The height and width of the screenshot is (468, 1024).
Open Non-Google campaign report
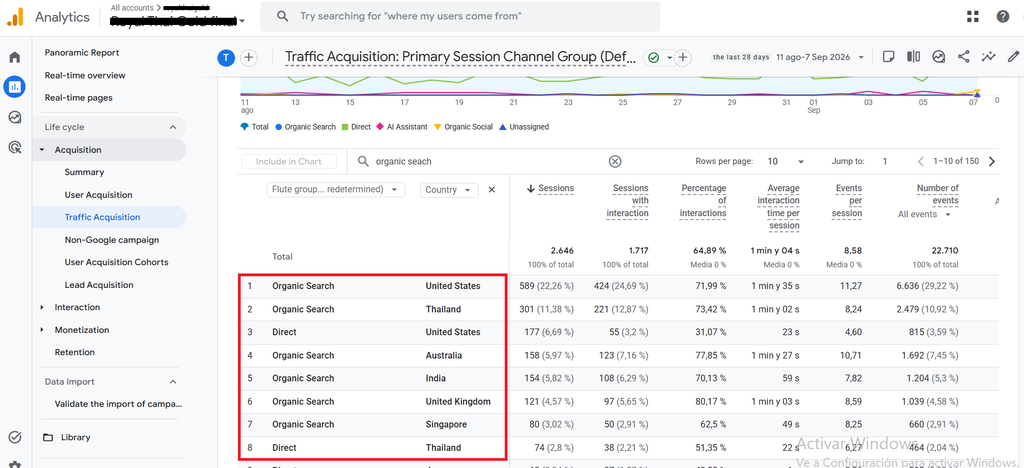112,240
